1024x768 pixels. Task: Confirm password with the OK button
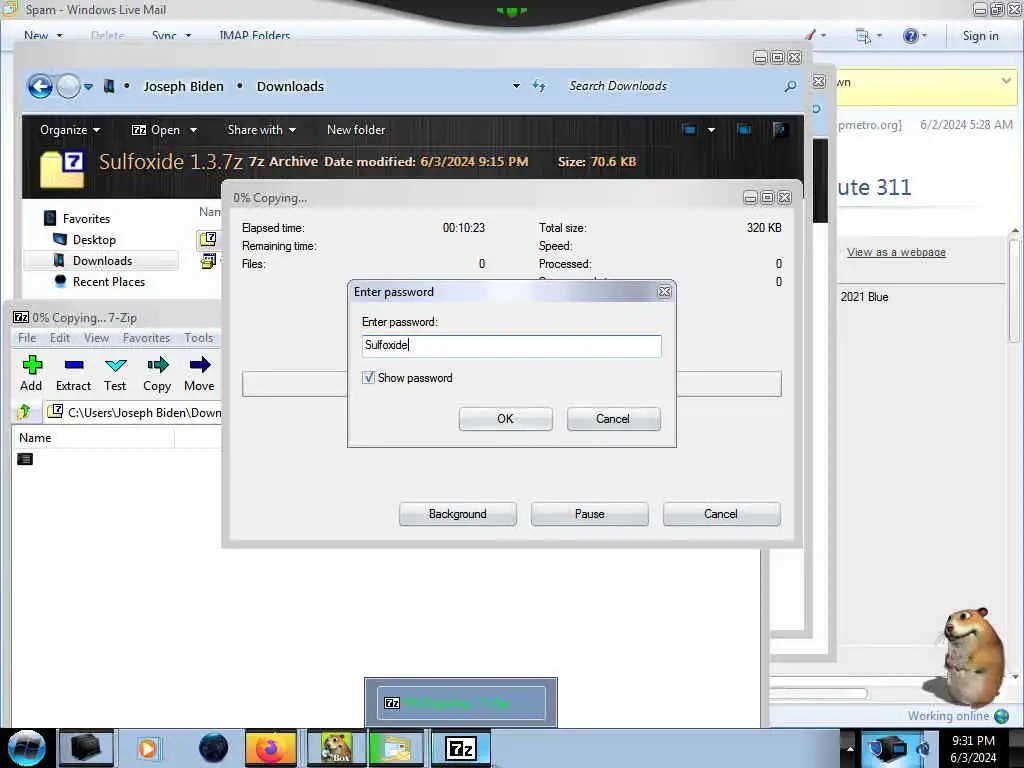click(505, 419)
